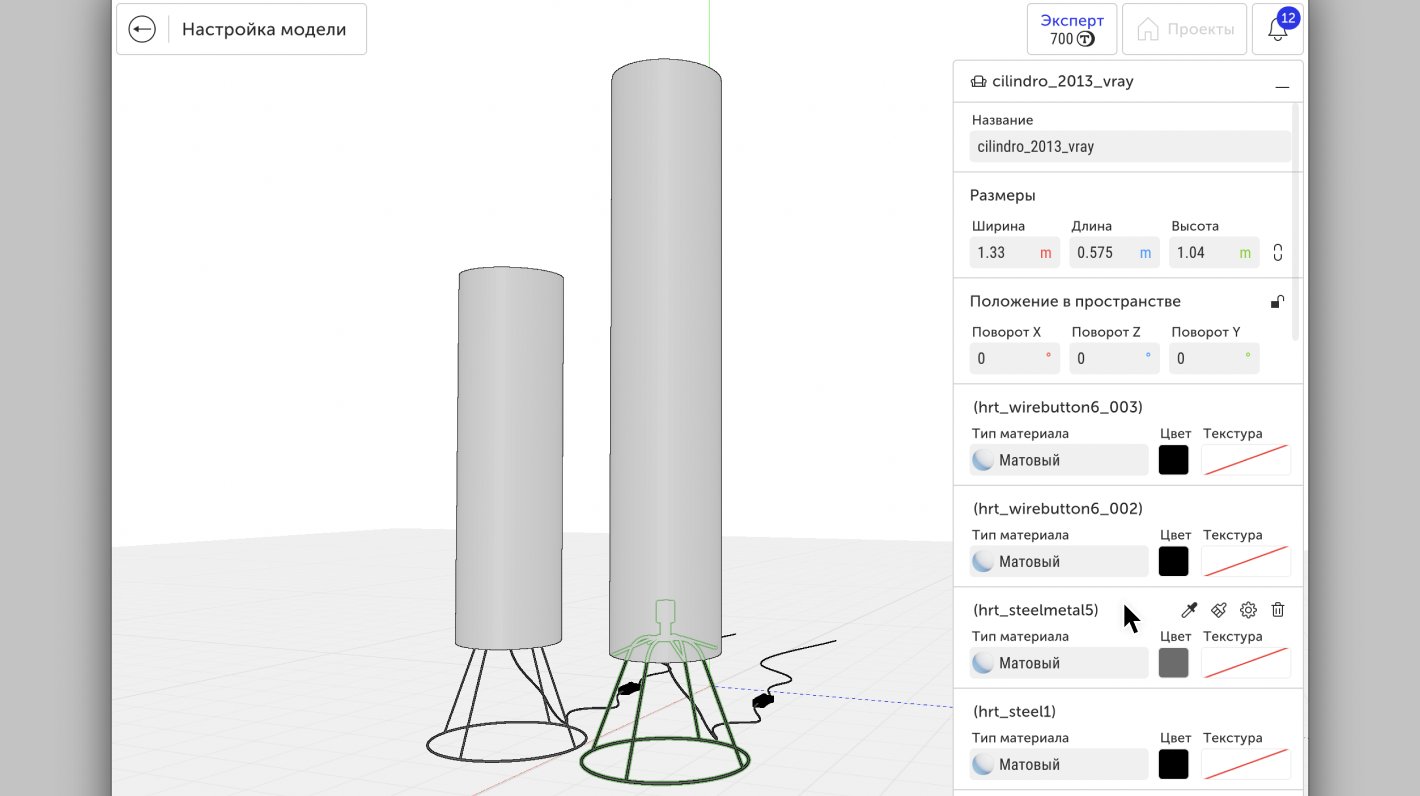Screen dimensions: 1420x796
Task: Toggle the dimensions proportion link
Action: [1278, 252]
